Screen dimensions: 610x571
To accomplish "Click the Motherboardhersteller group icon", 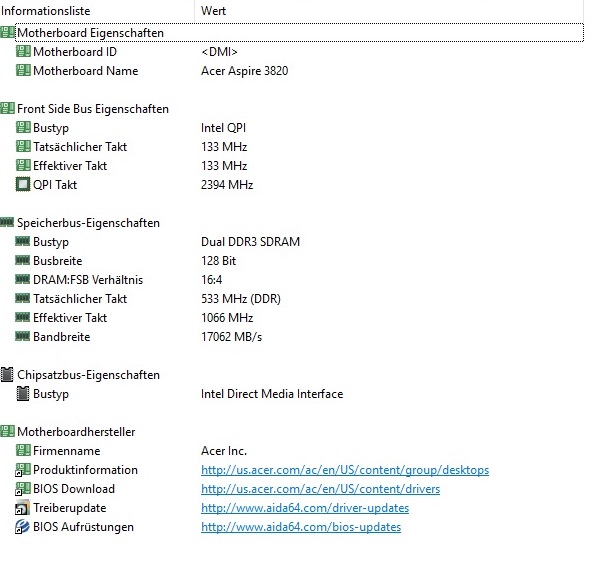I will click(x=7, y=431).
